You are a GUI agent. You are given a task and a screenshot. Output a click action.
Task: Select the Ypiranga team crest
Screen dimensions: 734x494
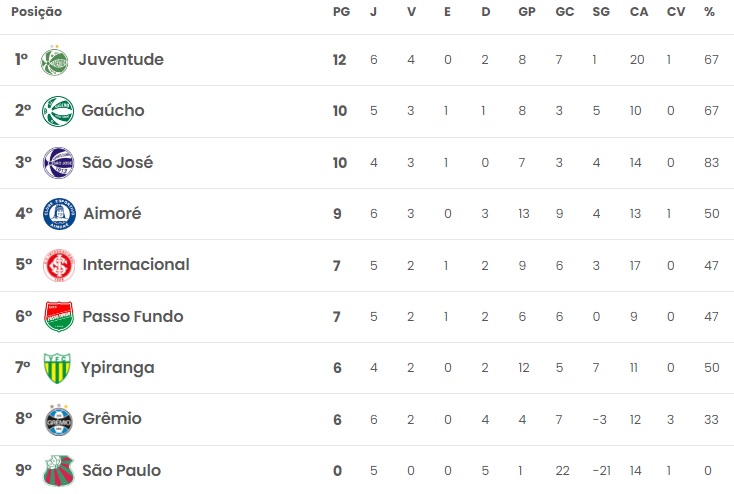[58, 368]
